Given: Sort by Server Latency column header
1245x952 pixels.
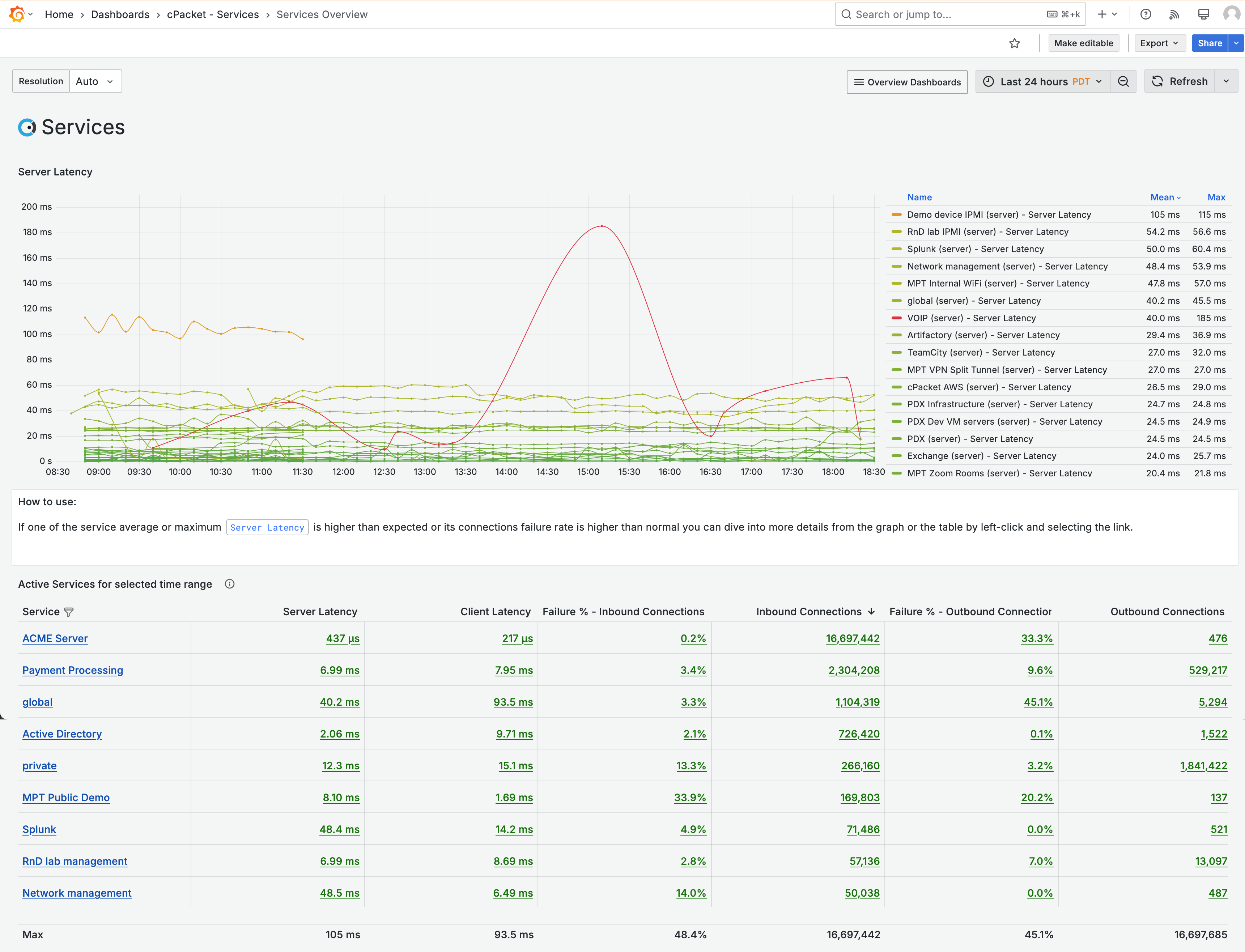Looking at the screenshot, I should click(x=320, y=611).
